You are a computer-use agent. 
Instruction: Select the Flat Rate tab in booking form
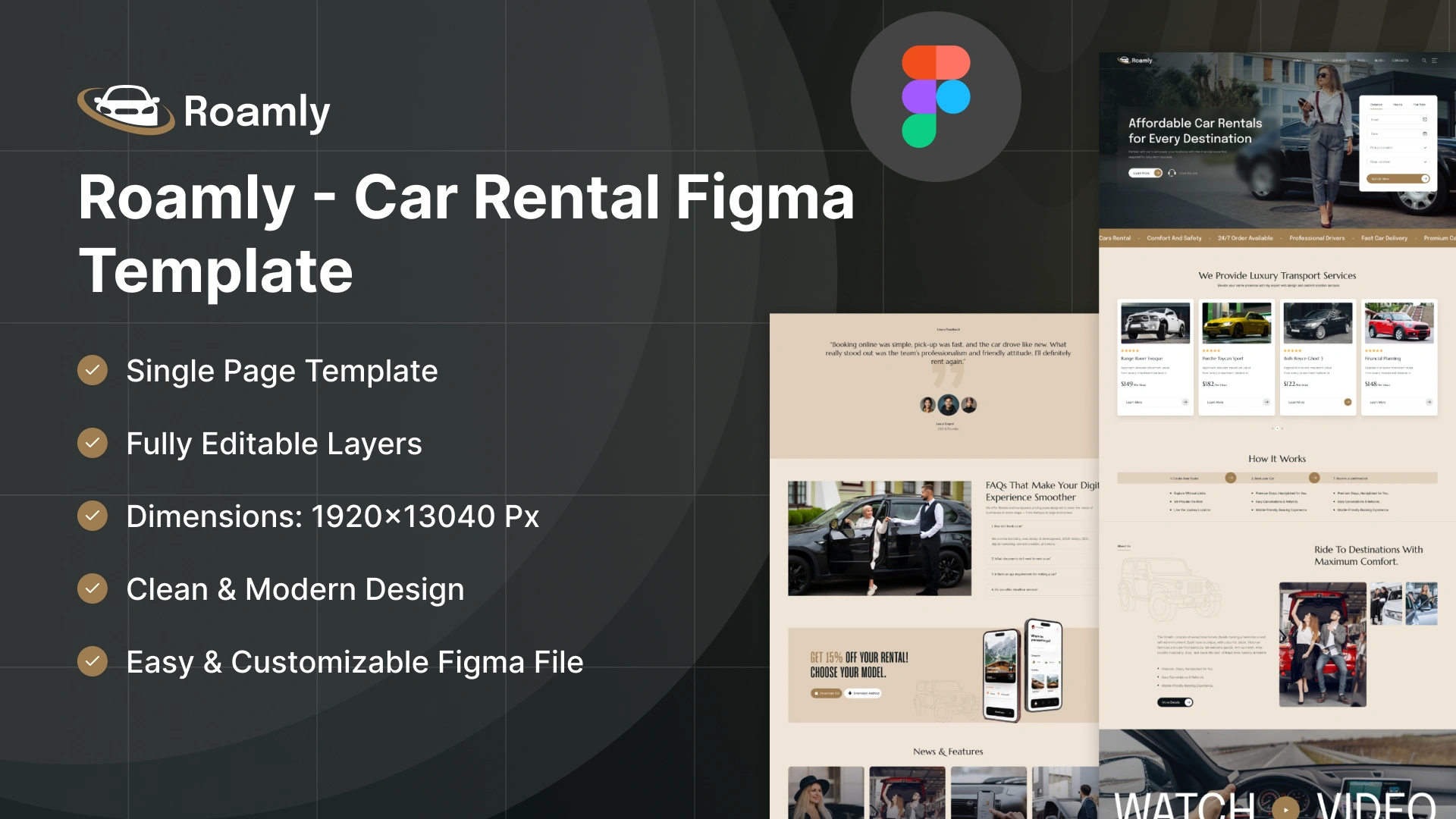(1420, 105)
